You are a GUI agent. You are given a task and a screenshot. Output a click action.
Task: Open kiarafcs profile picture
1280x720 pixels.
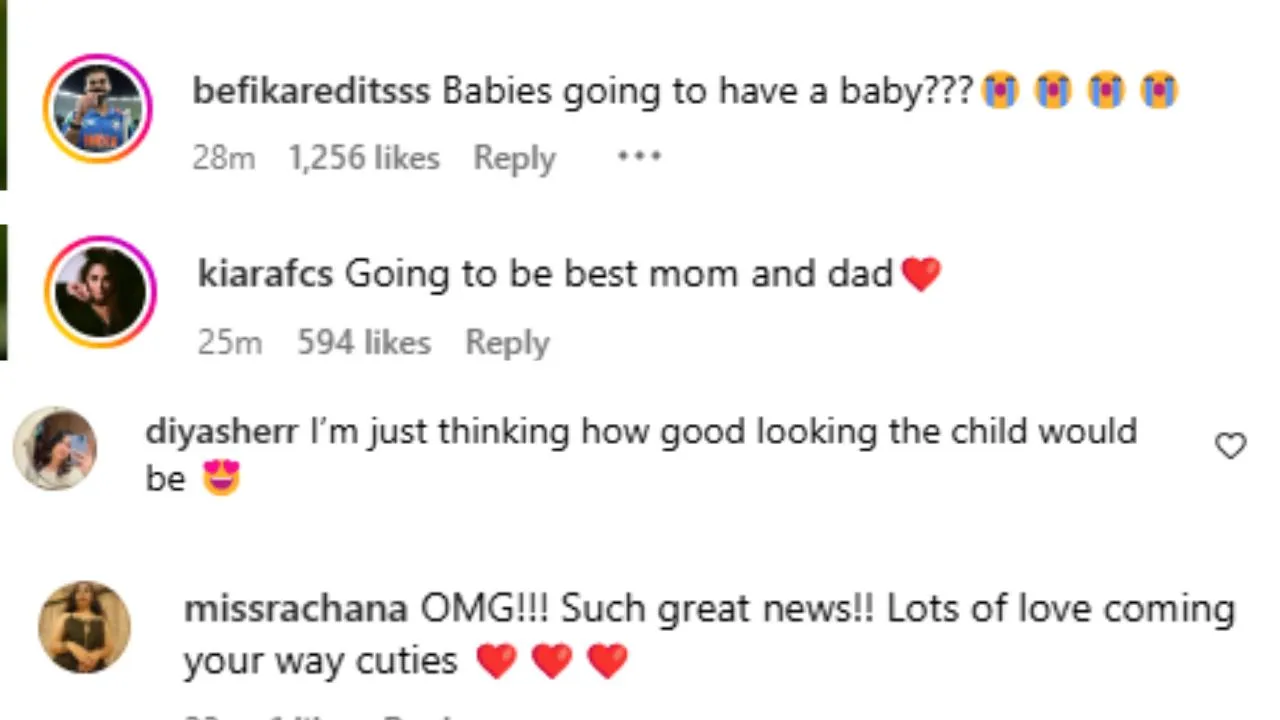(101, 292)
